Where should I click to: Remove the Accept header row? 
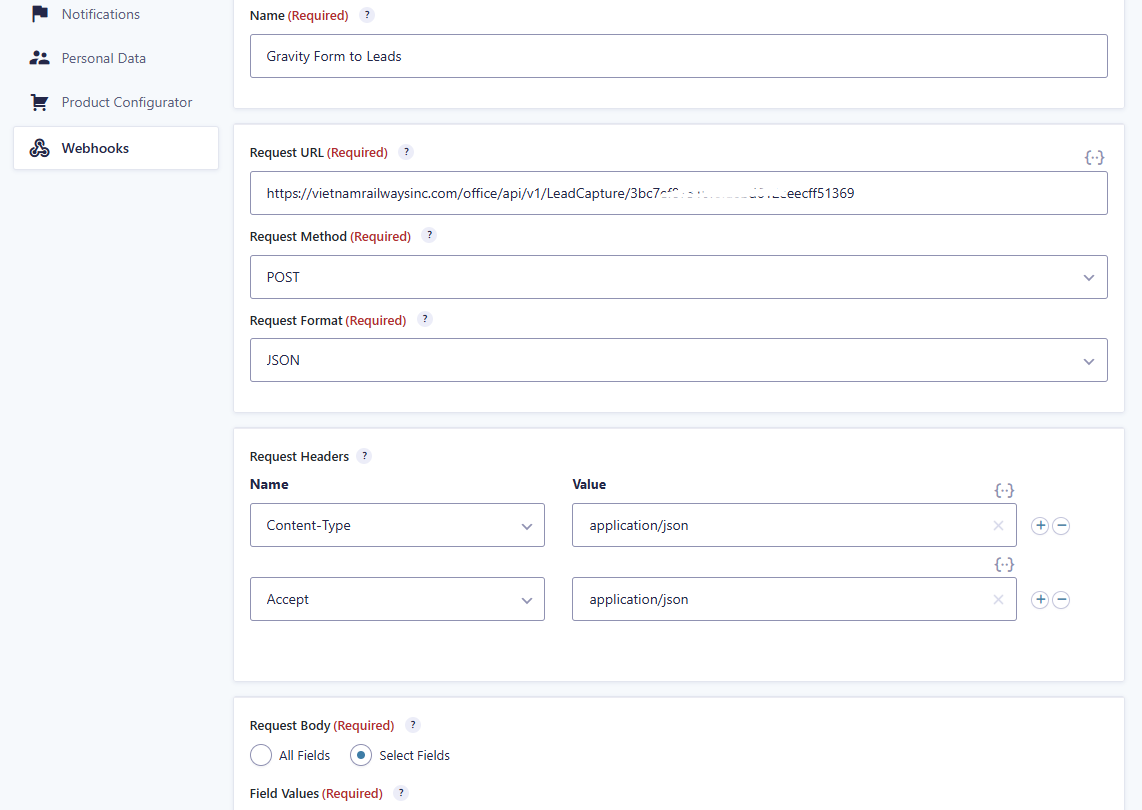point(1061,600)
